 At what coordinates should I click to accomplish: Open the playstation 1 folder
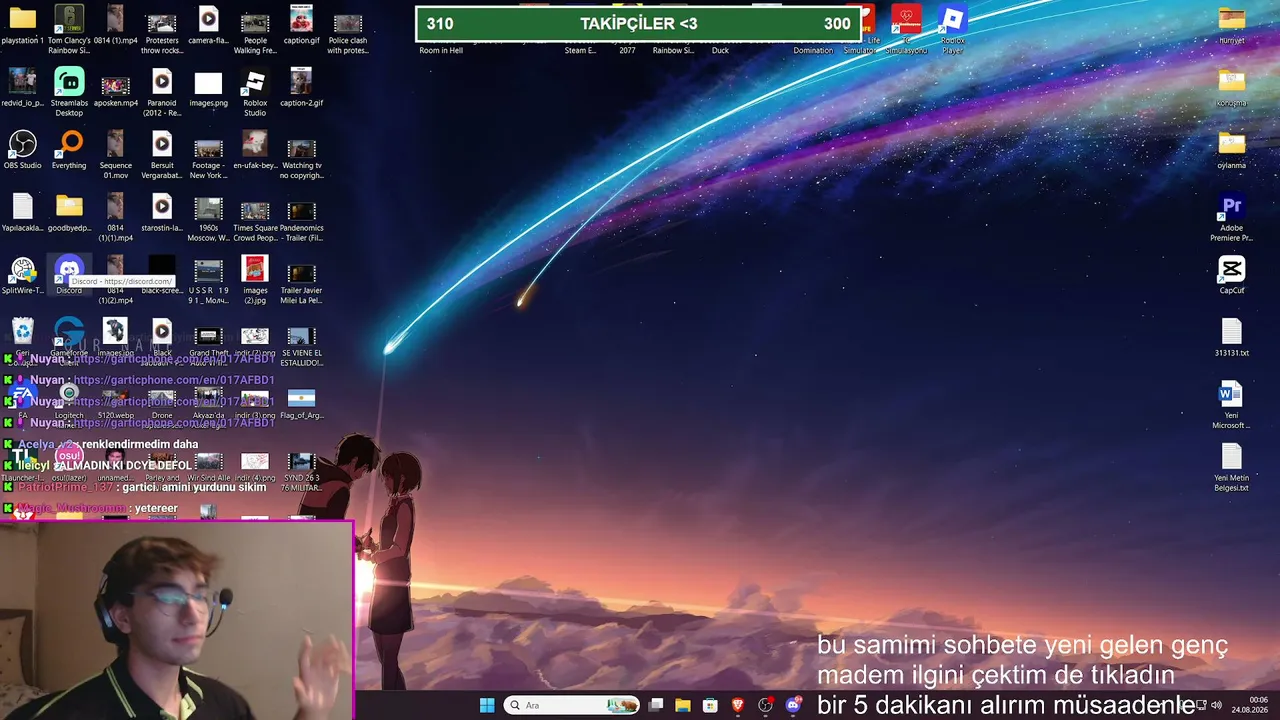click(x=22, y=26)
